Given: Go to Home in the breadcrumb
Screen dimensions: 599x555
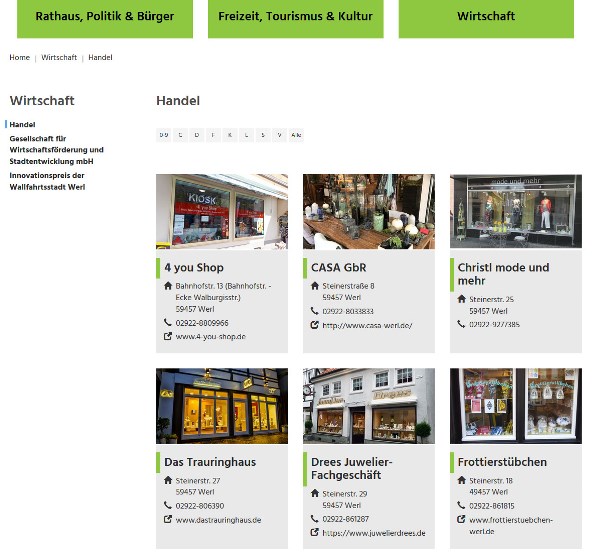Looking at the screenshot, I should 19,57.
